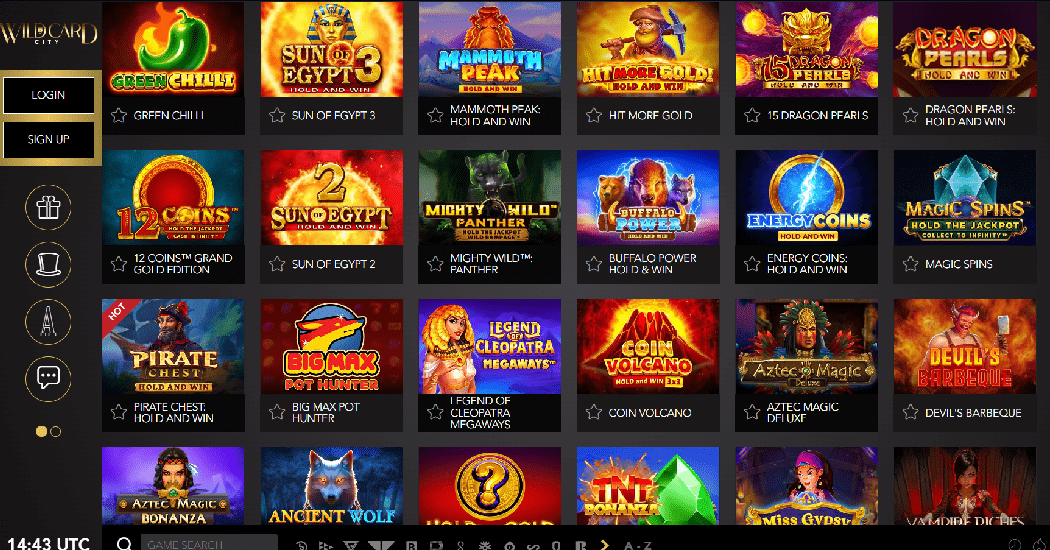Open Devil's Barbeque game title link

pos(973,413)
